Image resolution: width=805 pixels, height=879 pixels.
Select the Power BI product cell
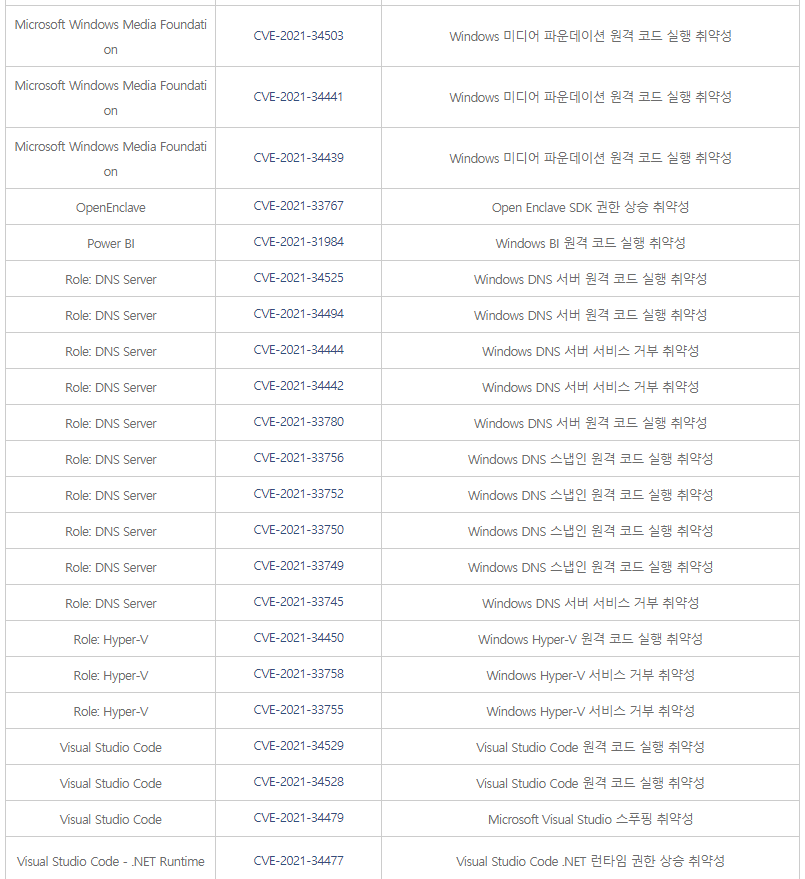[111, 244]
